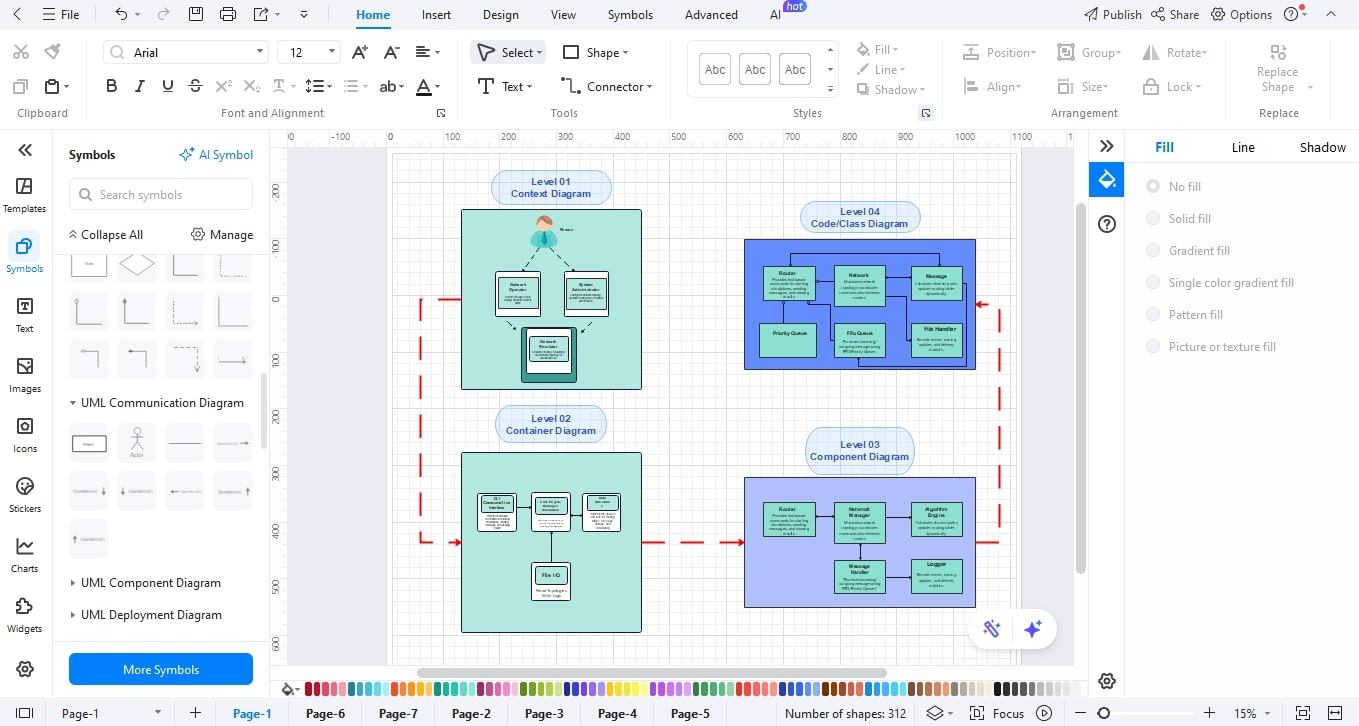Pick a red swatch from the bottom palette
The image size is (1359, 726).
[x=308, y=689]
